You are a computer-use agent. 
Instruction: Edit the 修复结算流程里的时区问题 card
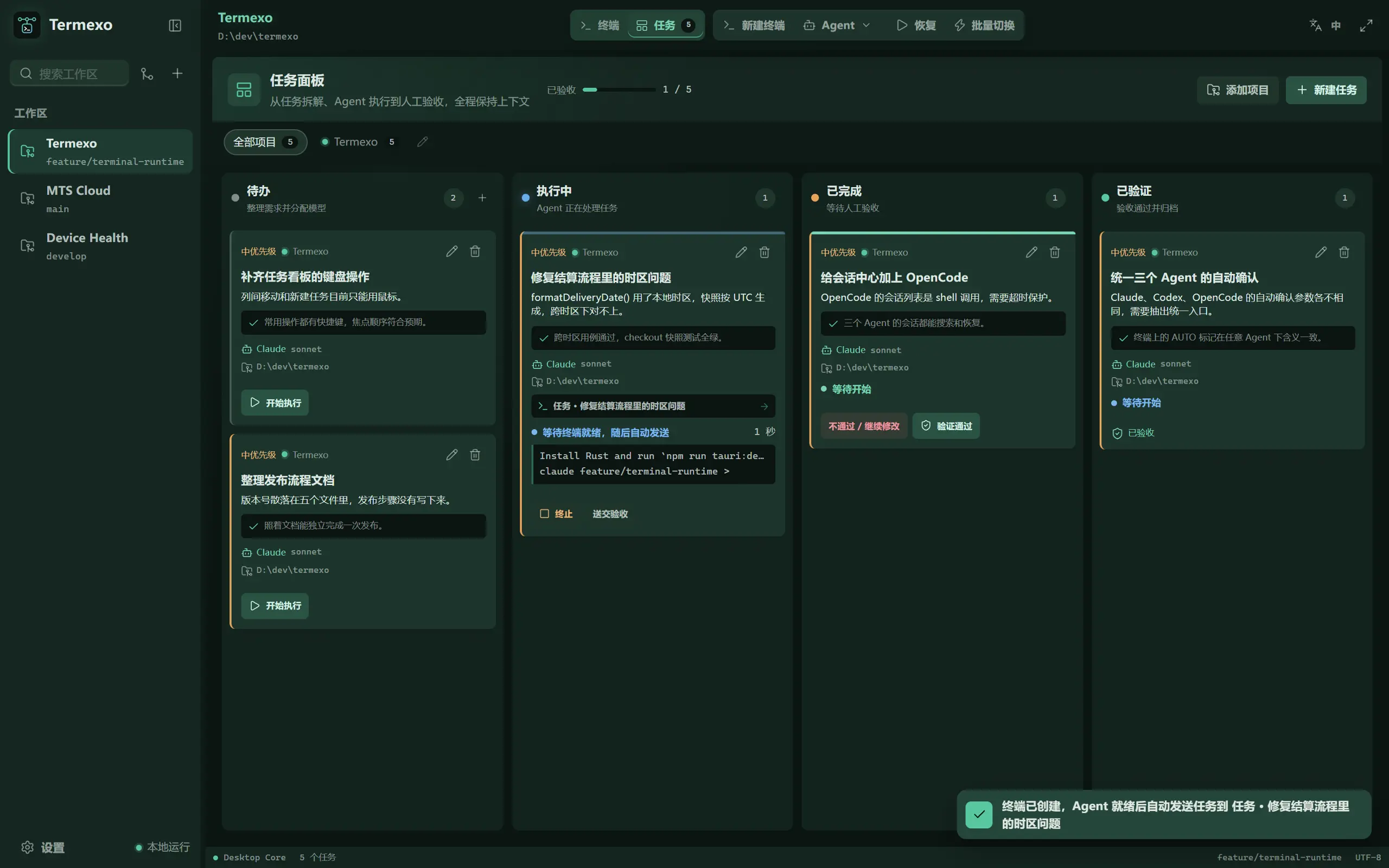coord(741,252)
